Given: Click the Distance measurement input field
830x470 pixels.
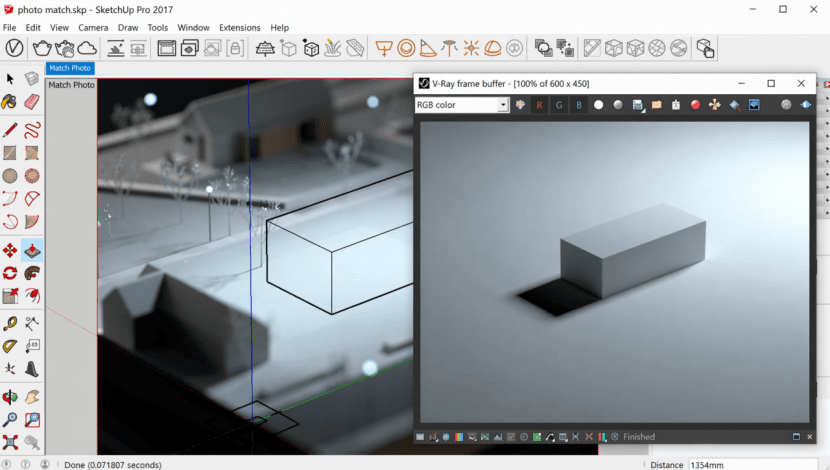Looking at the screenshot, I should pos(753,464).
